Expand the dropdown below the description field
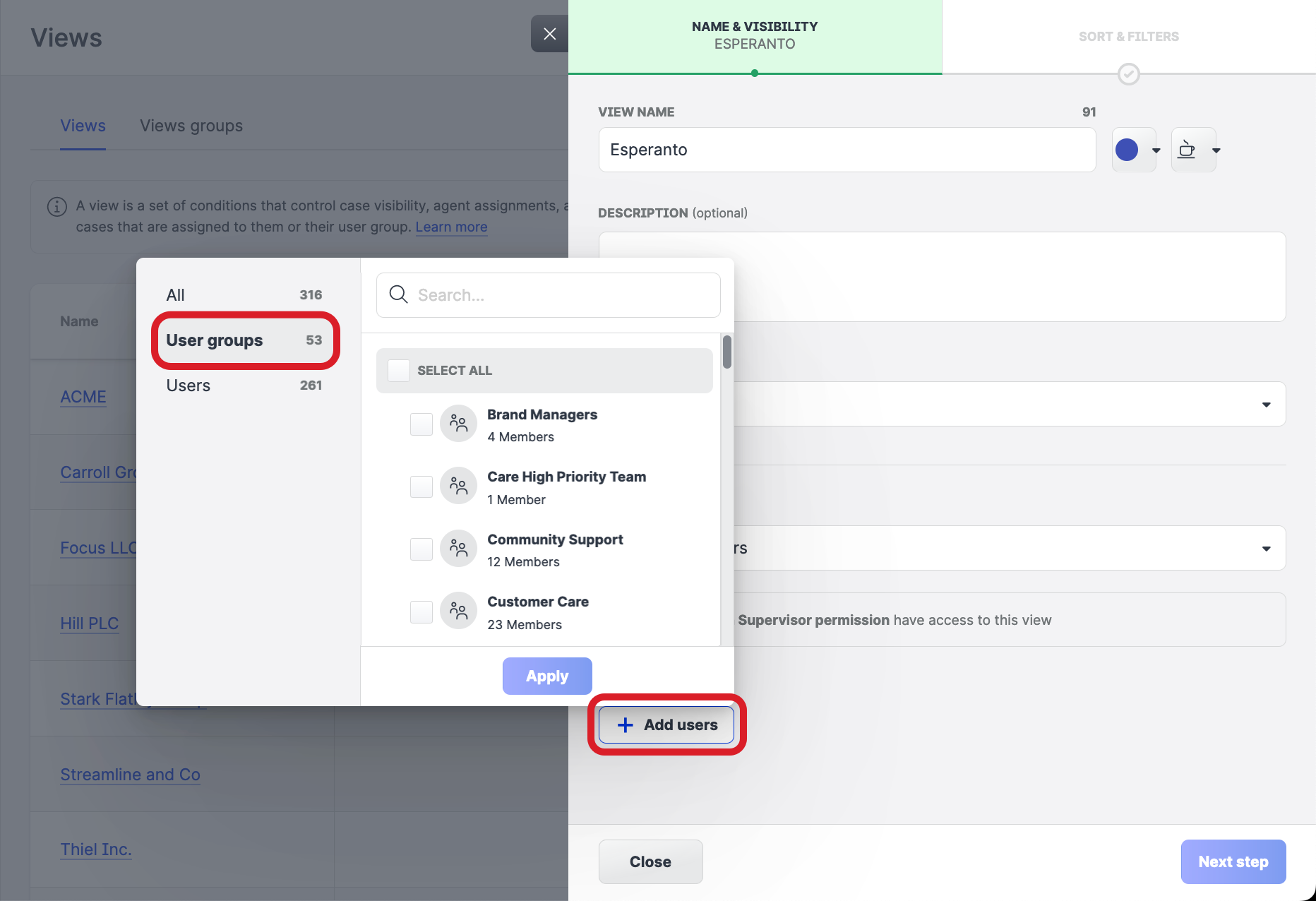This screenshot has height=901, width=1316. pos(1266,405)
